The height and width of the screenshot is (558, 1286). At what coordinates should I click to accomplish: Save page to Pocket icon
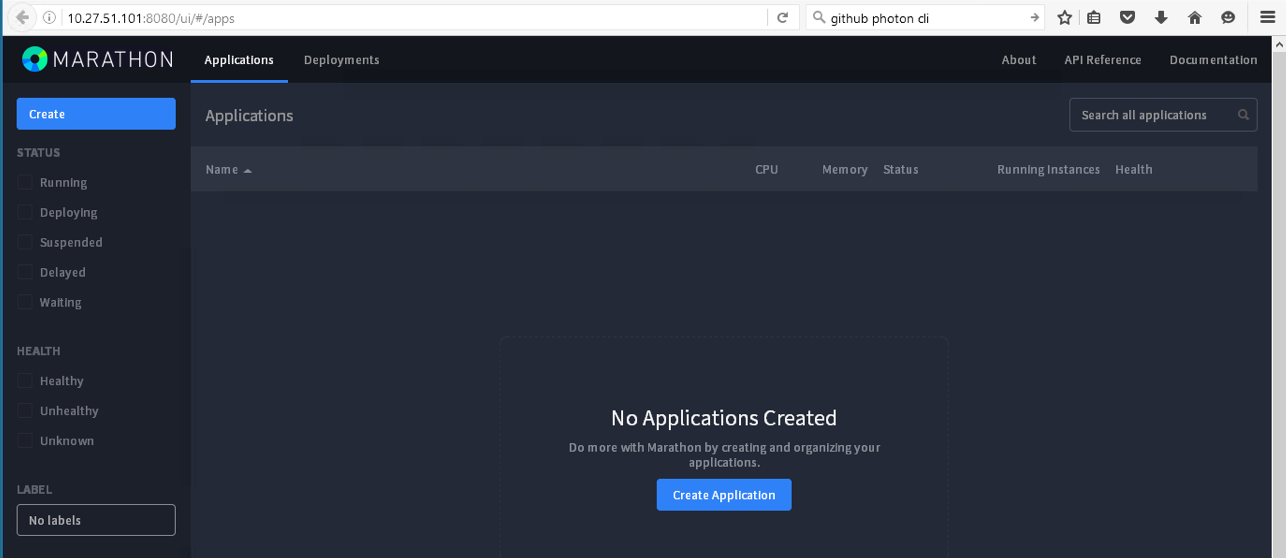pos(1127,18)
